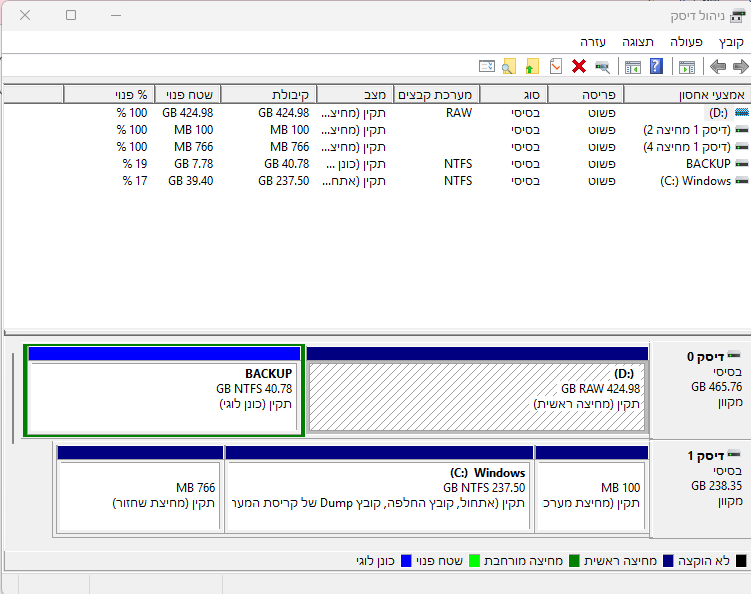
Task: Click the red X delete icon in toolbar
Action: 579,67
